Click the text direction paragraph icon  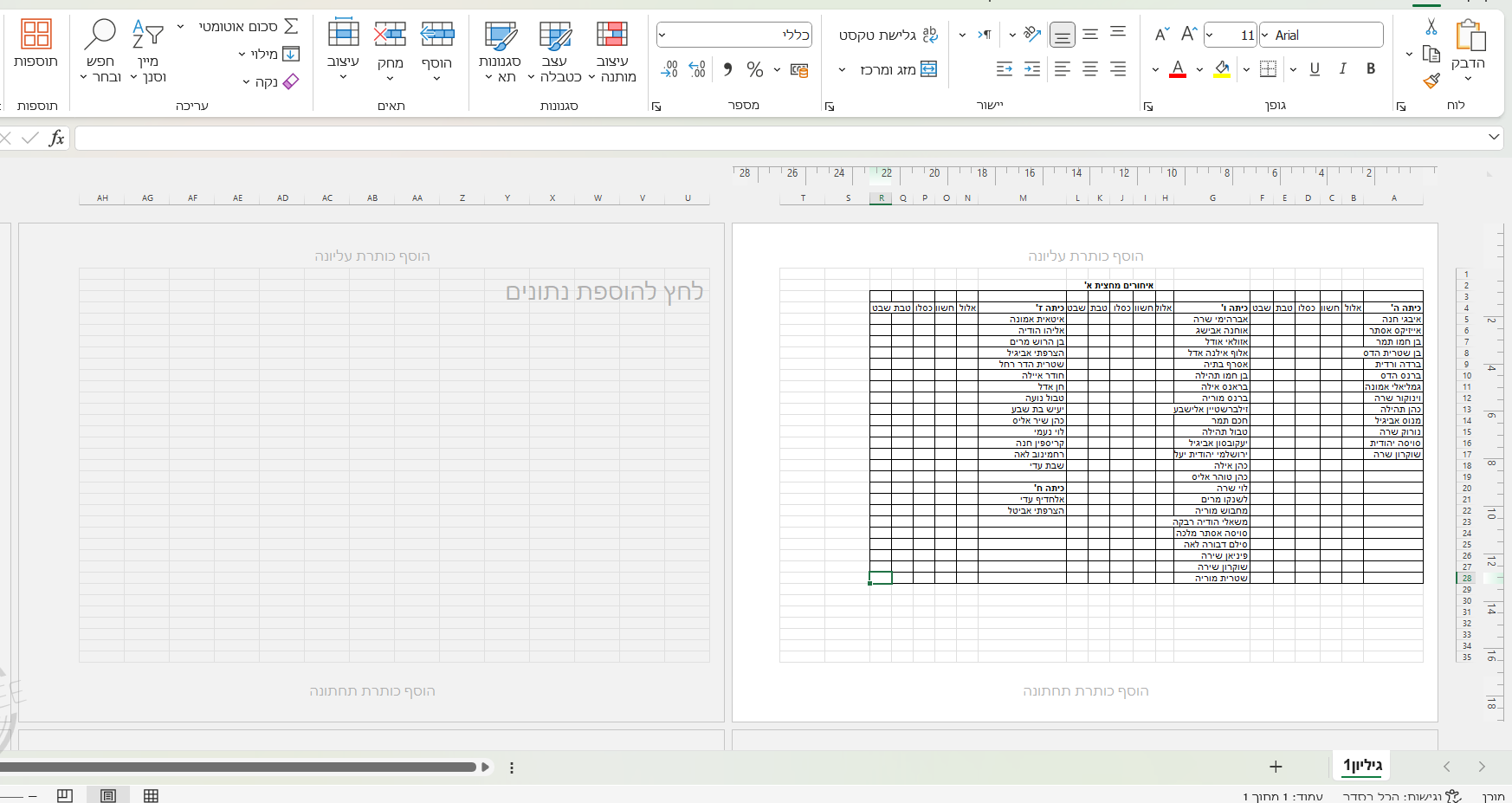tap(984, 35)
